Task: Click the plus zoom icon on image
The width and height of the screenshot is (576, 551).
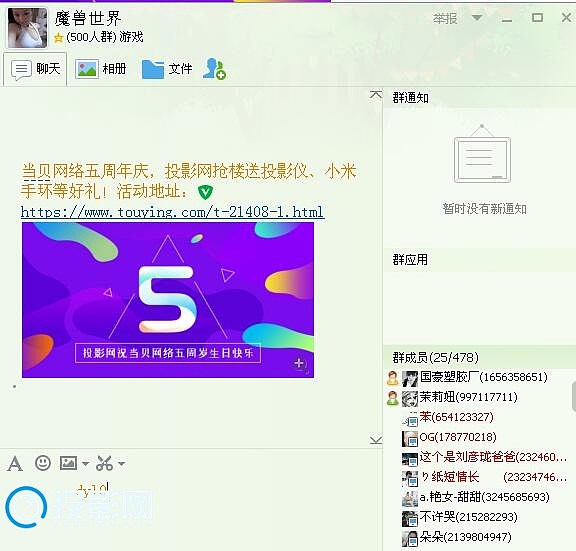Action: click(299, 363)
